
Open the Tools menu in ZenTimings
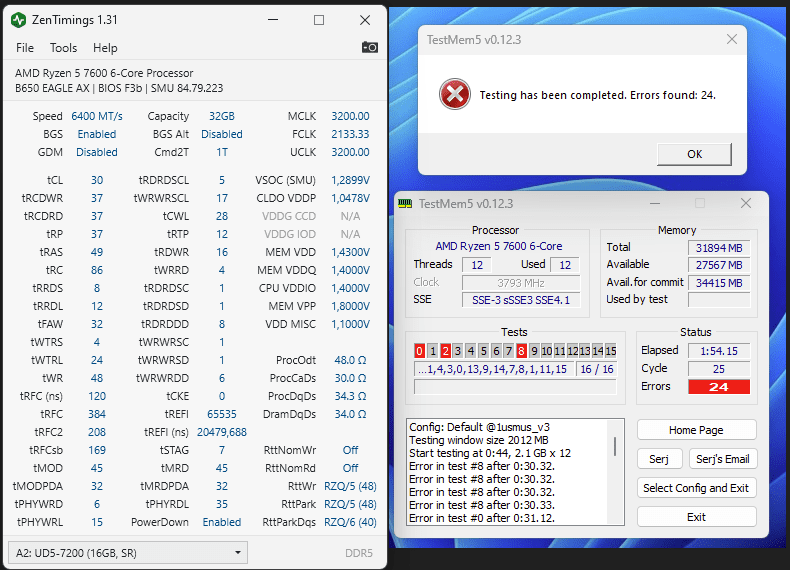63,48
